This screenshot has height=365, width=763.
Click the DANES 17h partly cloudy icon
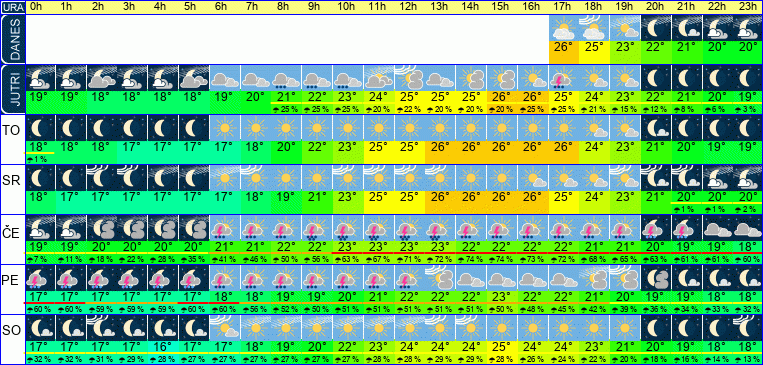[x=564, y=28]
